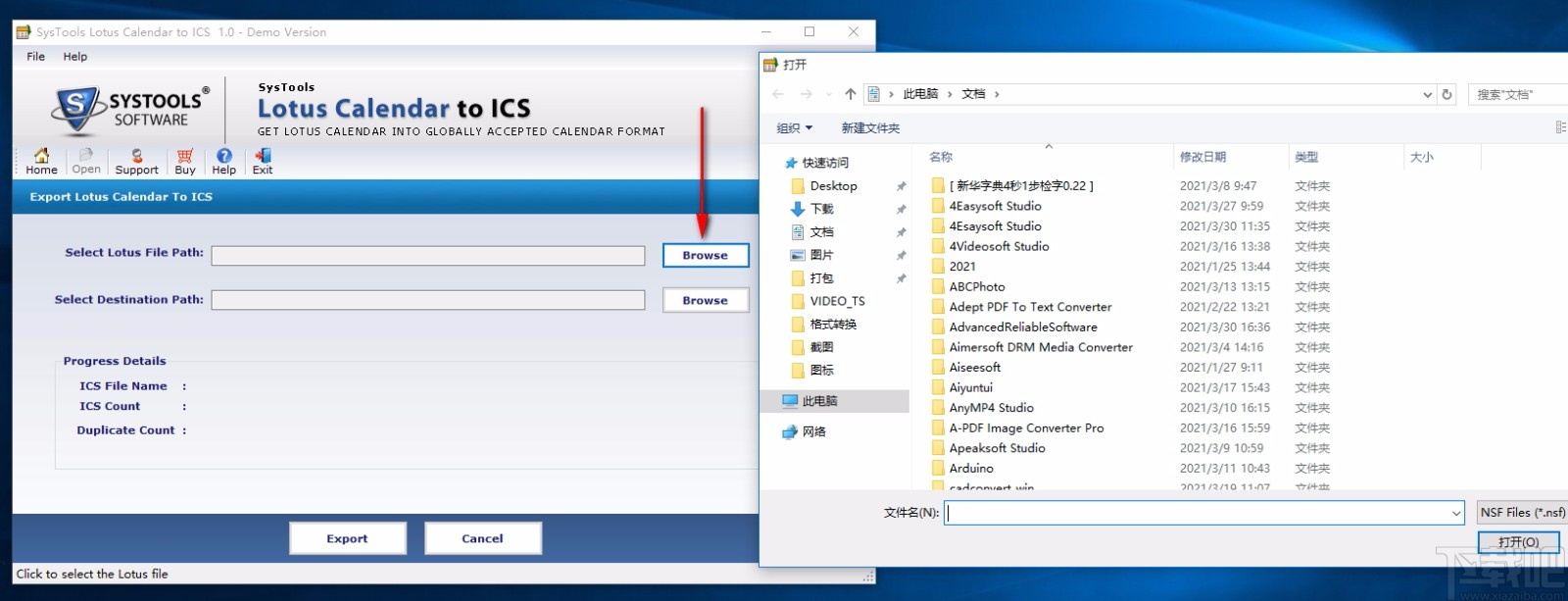The image size is (1568, 601).
Task: Select the Arduino folder
Action: point(971,469)
